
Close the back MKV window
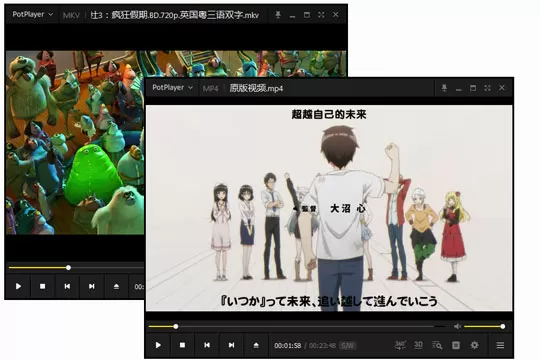pyautogui.click(x=335, y=15)
